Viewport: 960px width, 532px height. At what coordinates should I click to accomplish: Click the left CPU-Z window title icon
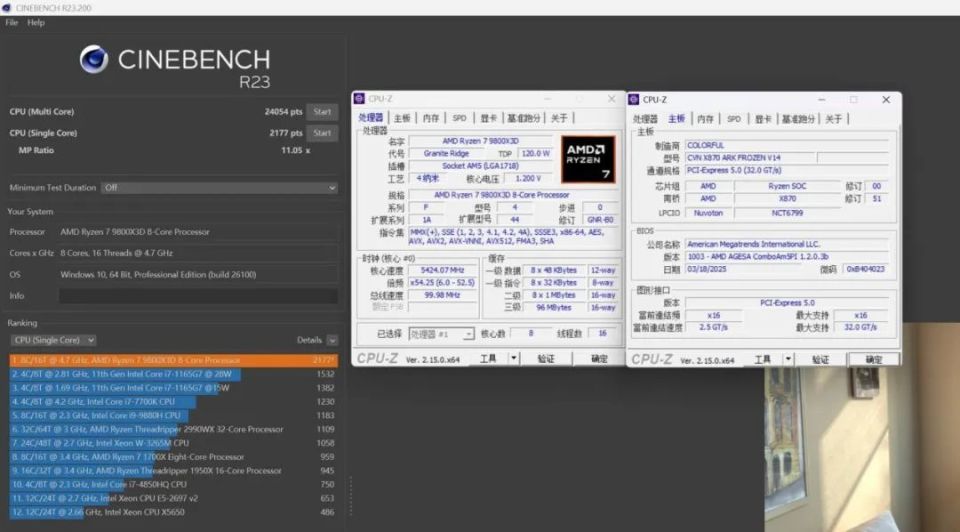pos(359,99)
